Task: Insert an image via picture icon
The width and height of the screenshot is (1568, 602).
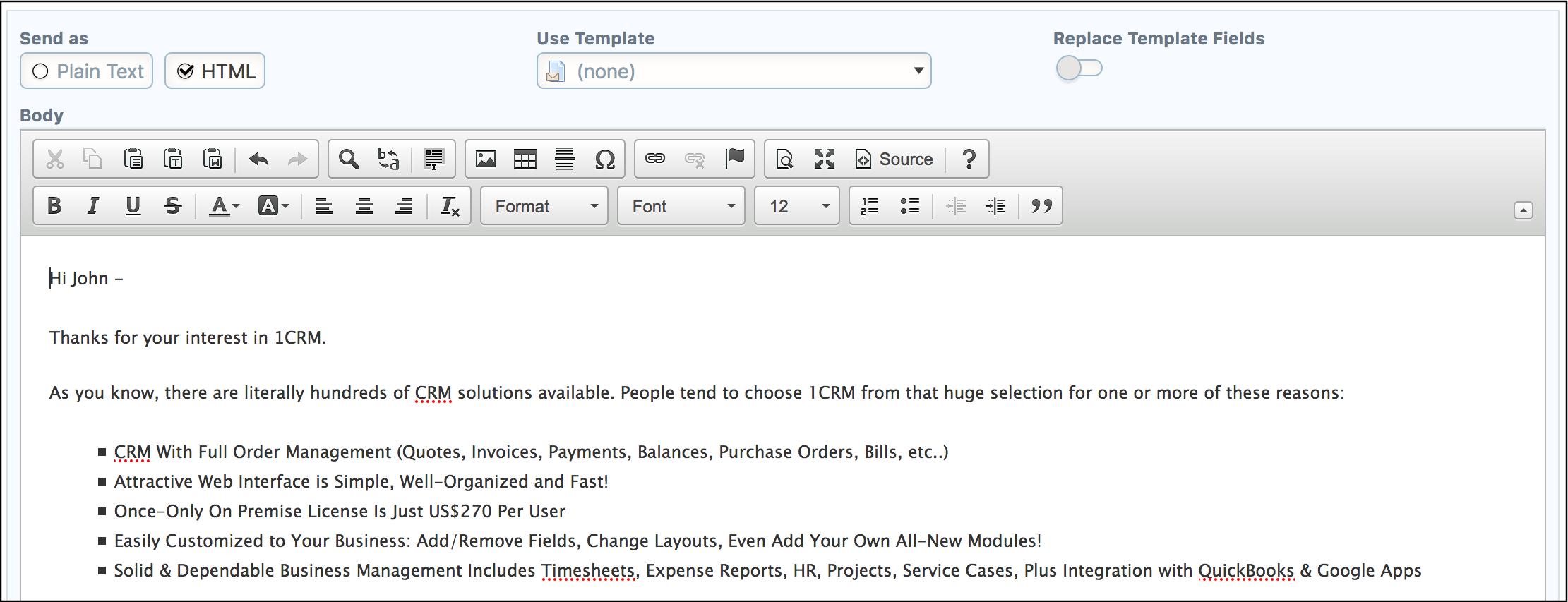Action: pyautogui.click(x=486, y=159)
